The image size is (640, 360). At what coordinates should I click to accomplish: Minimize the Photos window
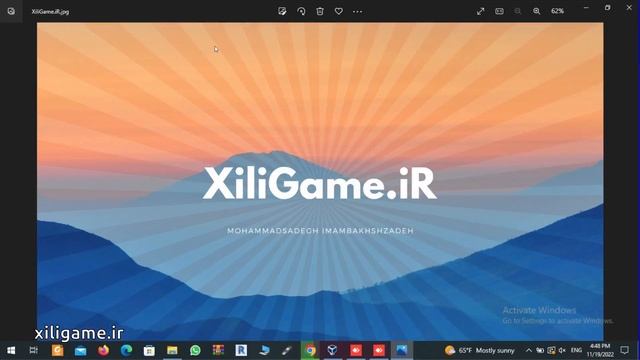coord(586,8)
